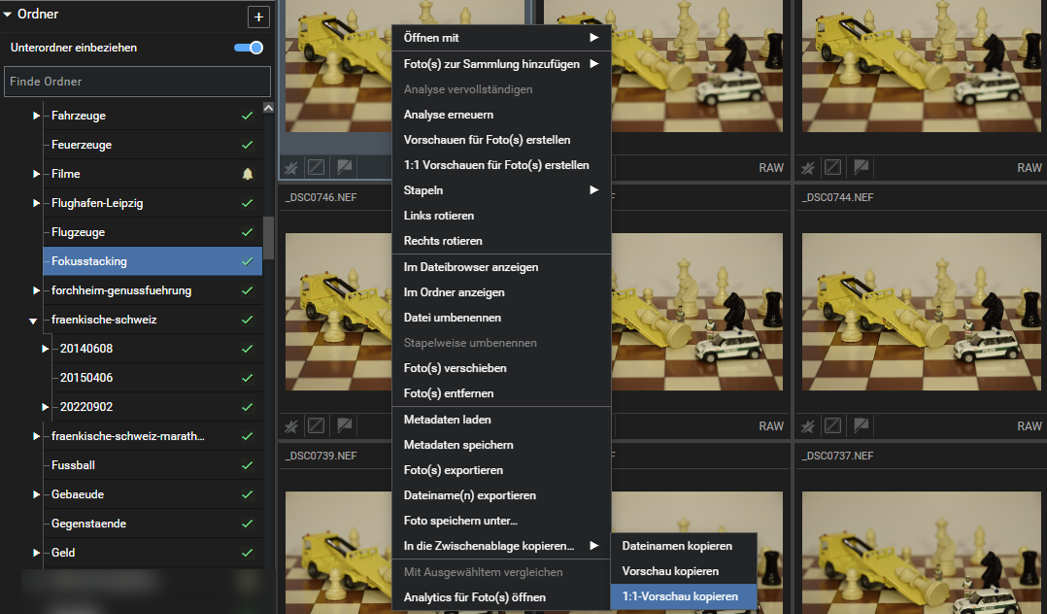Choose Vorschau kopieren in submenu
Image resolution: width=1047 pixels, height=614 pixels.
click(x=684, y=571)
